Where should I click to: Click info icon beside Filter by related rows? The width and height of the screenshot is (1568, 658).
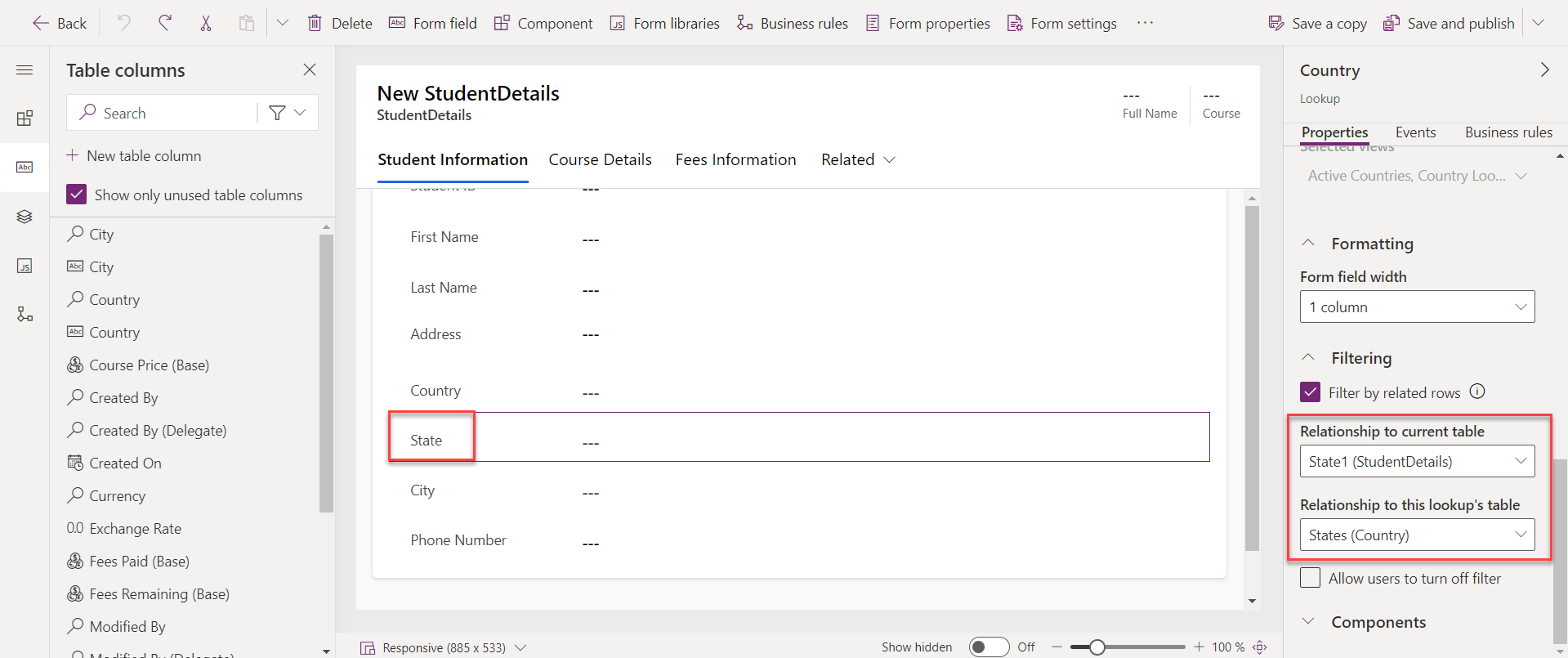pyautogui.click(x=1477, y=392)
